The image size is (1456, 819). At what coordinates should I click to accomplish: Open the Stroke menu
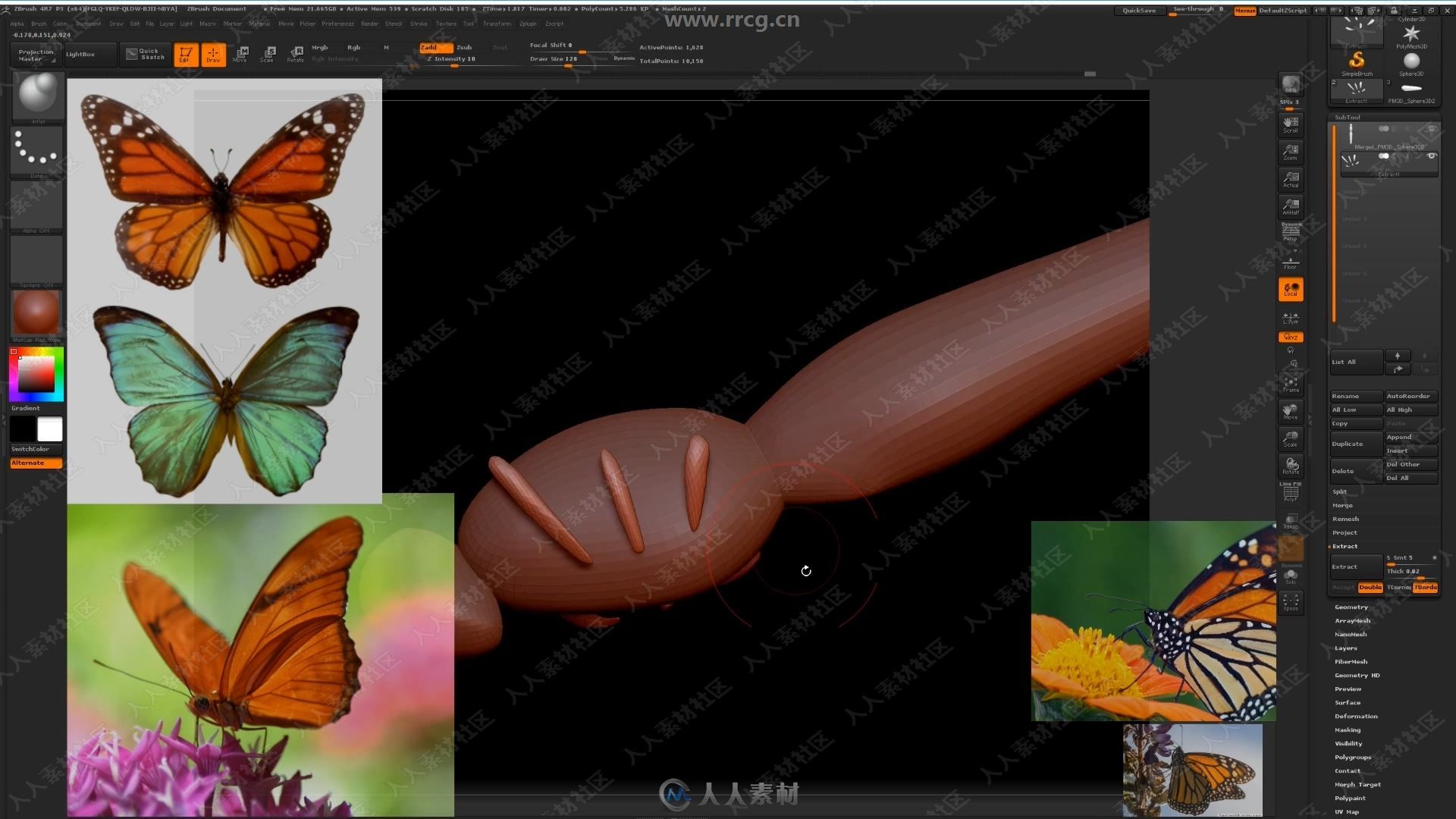[x=419, y=24]
